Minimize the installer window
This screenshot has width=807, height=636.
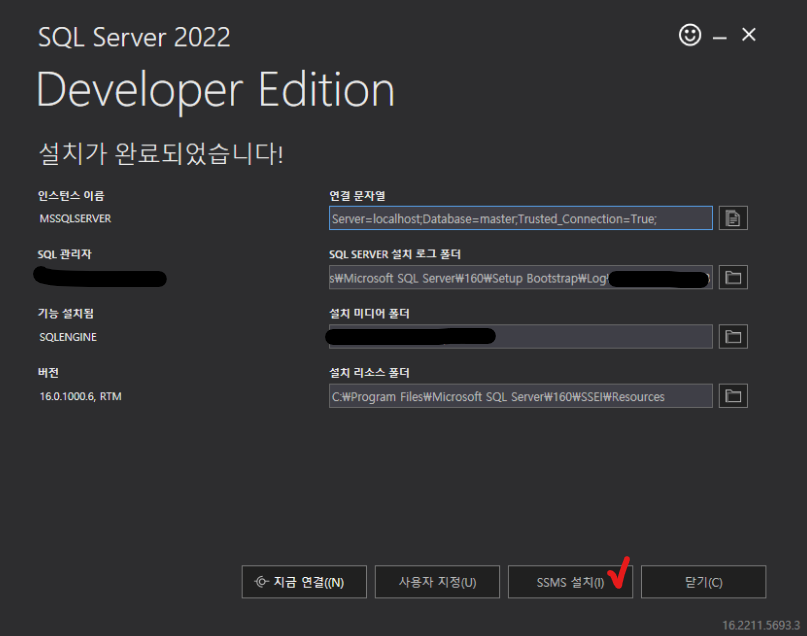[x=720, y=37]
